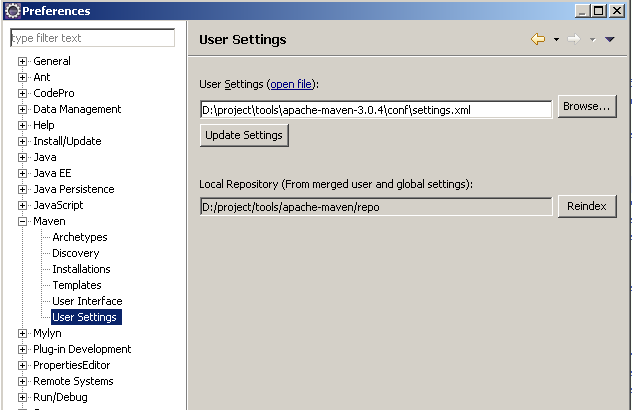Select the Maven category label
This screenshot has height=410, width=632.
[49, 221]
